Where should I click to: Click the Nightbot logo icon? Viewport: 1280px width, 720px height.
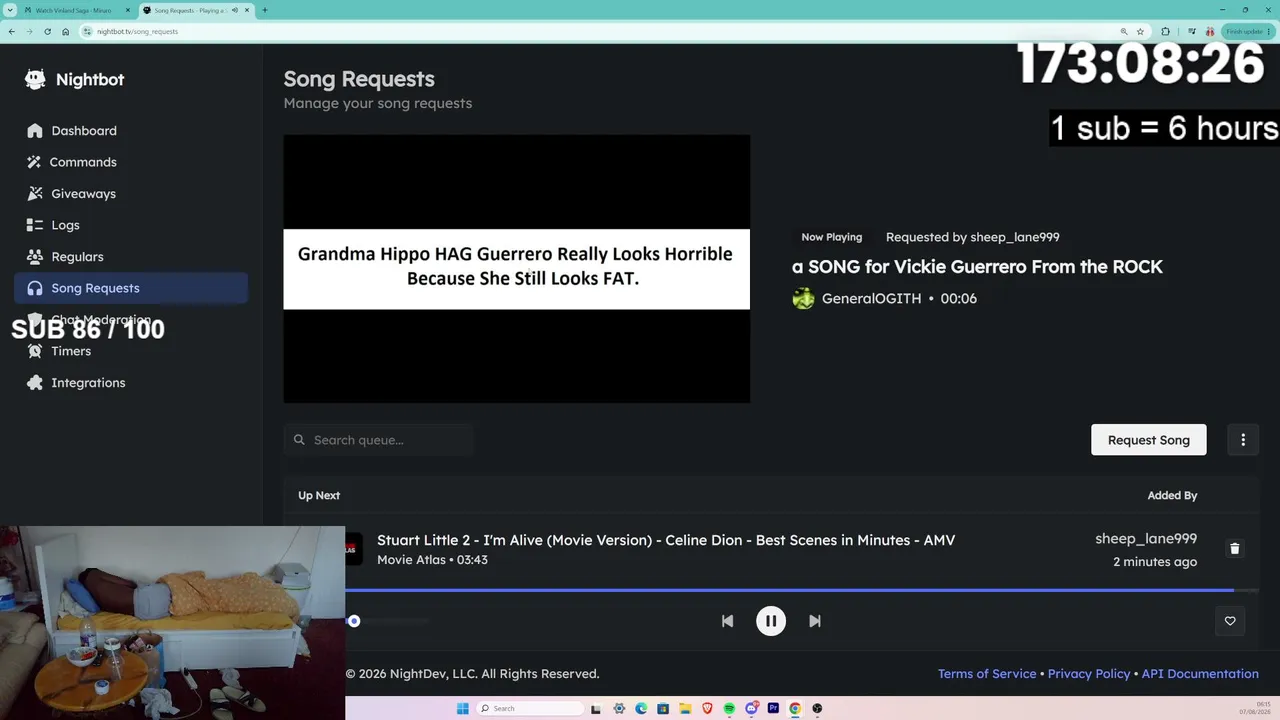pyautogui.click(x=35, y=80)
